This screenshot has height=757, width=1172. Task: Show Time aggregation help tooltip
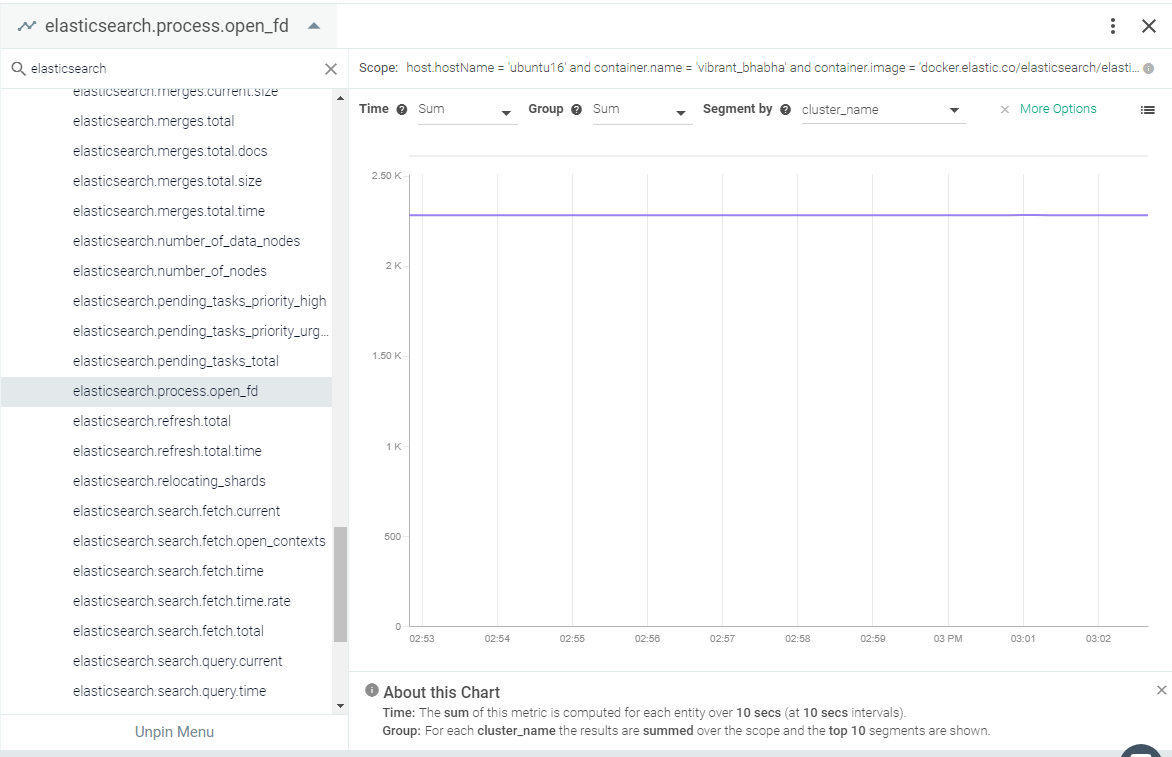click(x=401, y=110)
